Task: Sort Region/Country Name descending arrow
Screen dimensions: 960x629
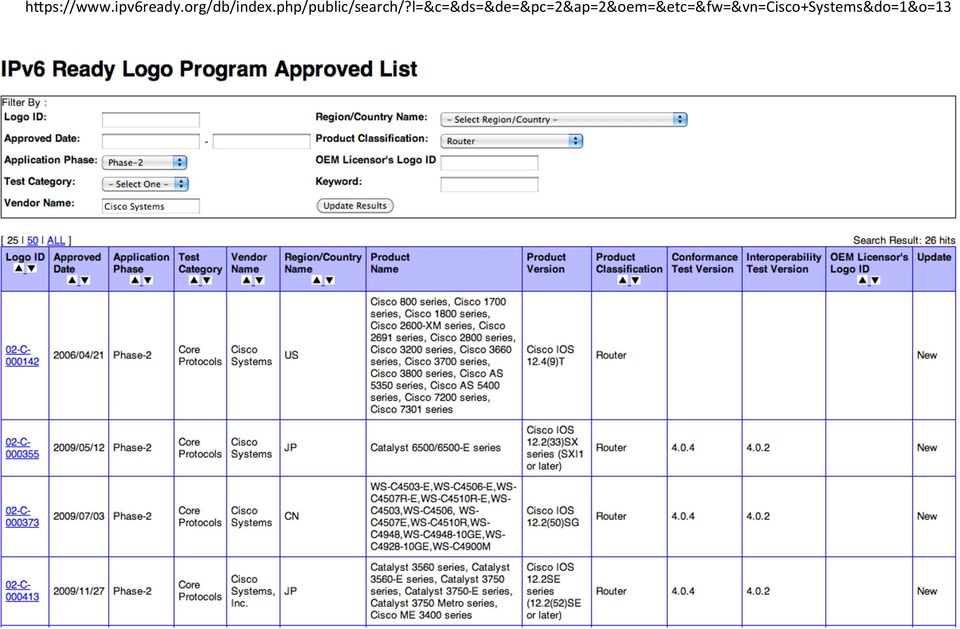Action: pos(329,280)
